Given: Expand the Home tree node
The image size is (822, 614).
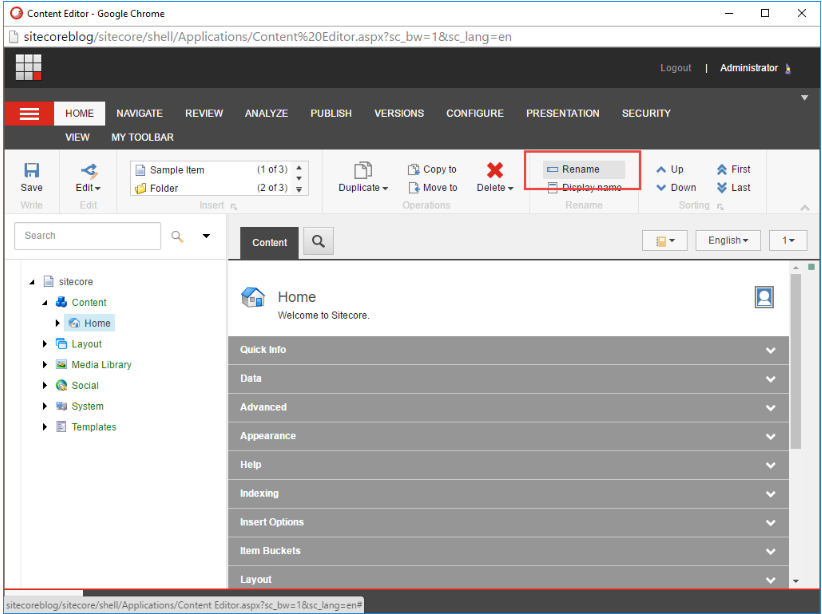Looking at the screenshot, I should pos(57,323).
